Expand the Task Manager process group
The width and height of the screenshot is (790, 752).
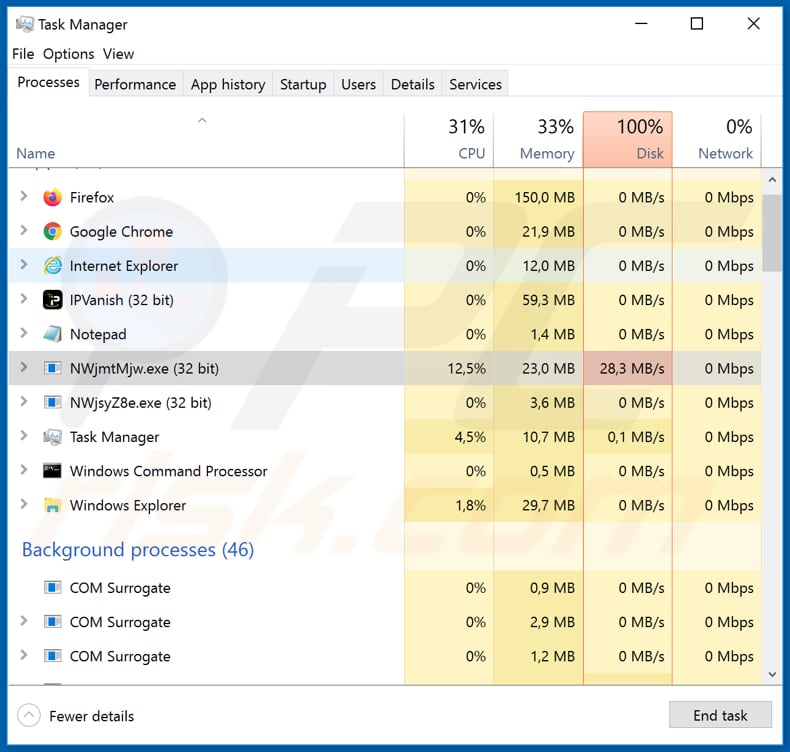point(24,436)
